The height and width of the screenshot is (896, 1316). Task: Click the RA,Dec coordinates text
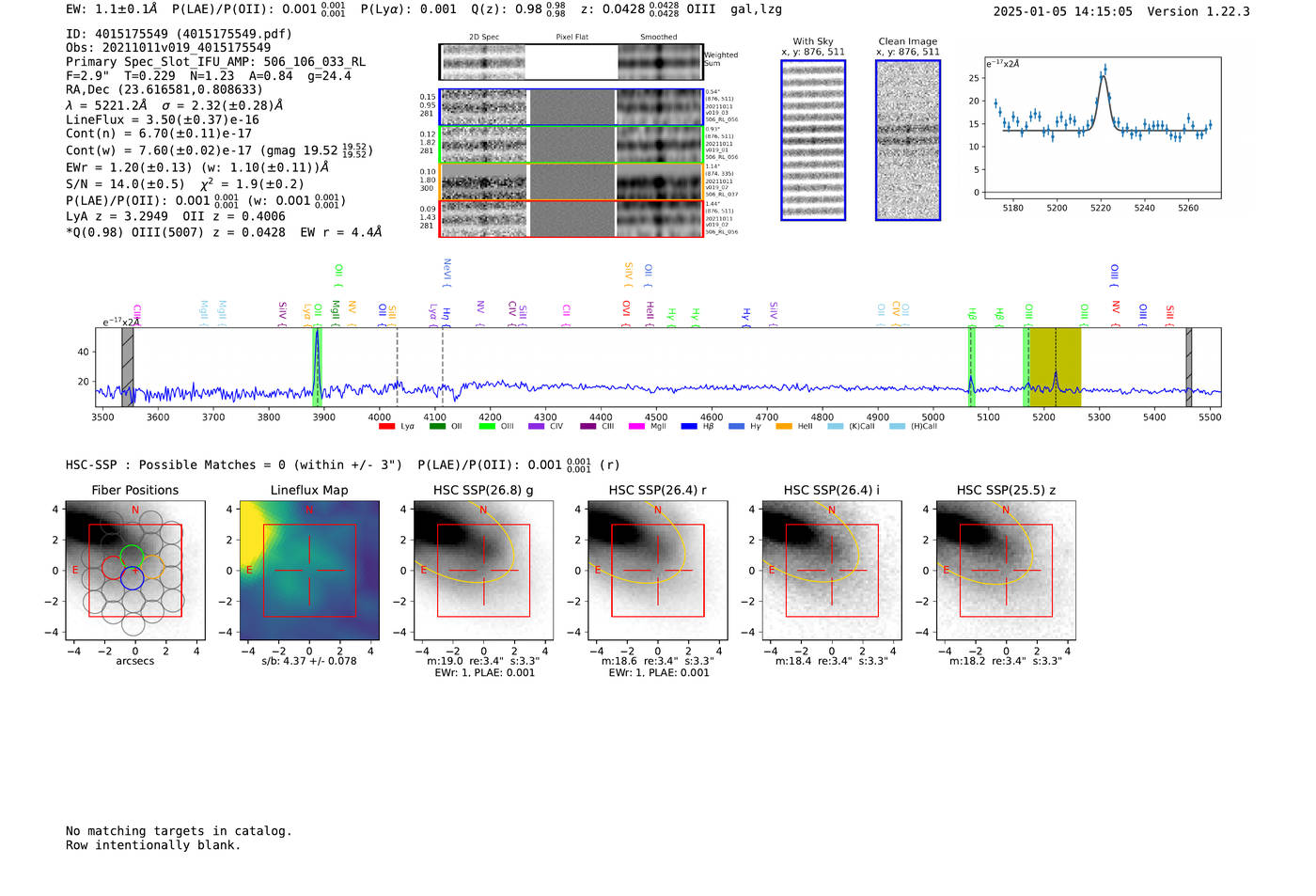pyautogui.click(x=164, y=90)
